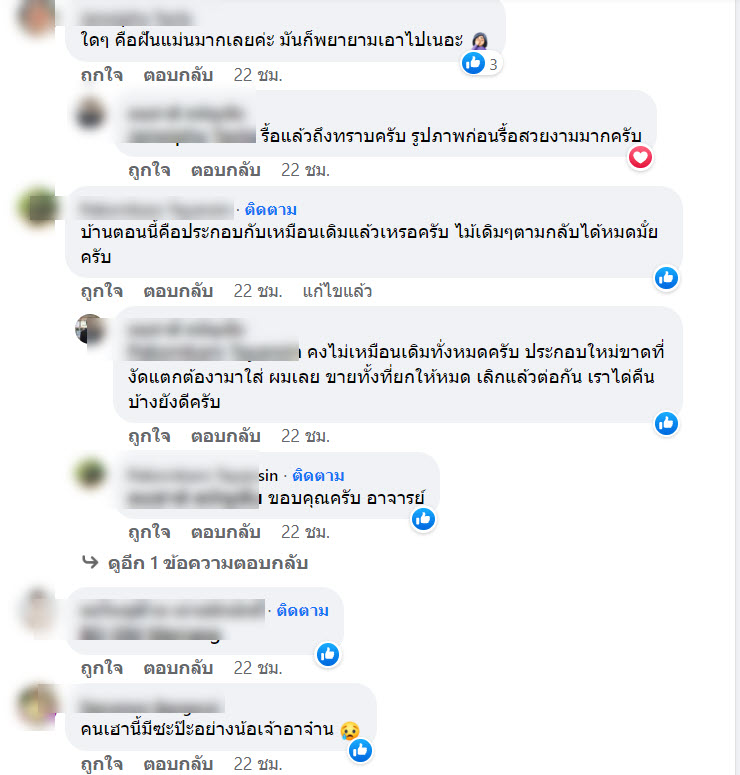Click the reply arrow icon beside ดูอีก 1 ข้อความตอบกลับ
The image size is (740, 775).
pyautogui.click(x=90, y=562)
